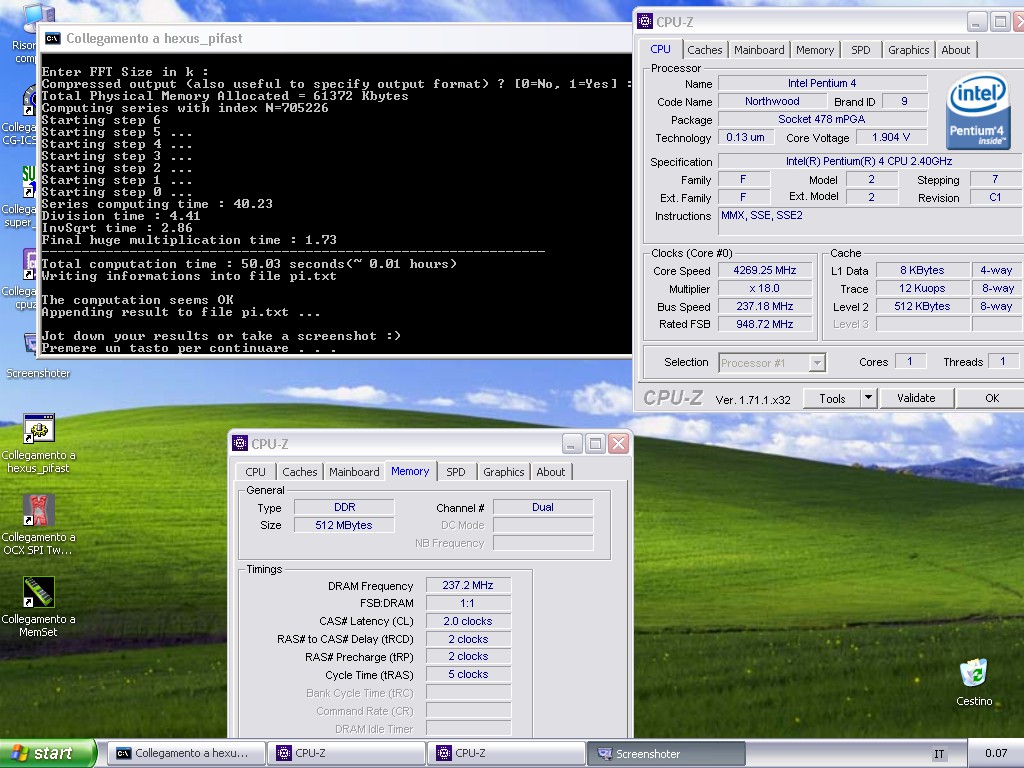Click OK in the CPU-Z window
Viewport: 1024px width, 768px height.
[991, 398]
